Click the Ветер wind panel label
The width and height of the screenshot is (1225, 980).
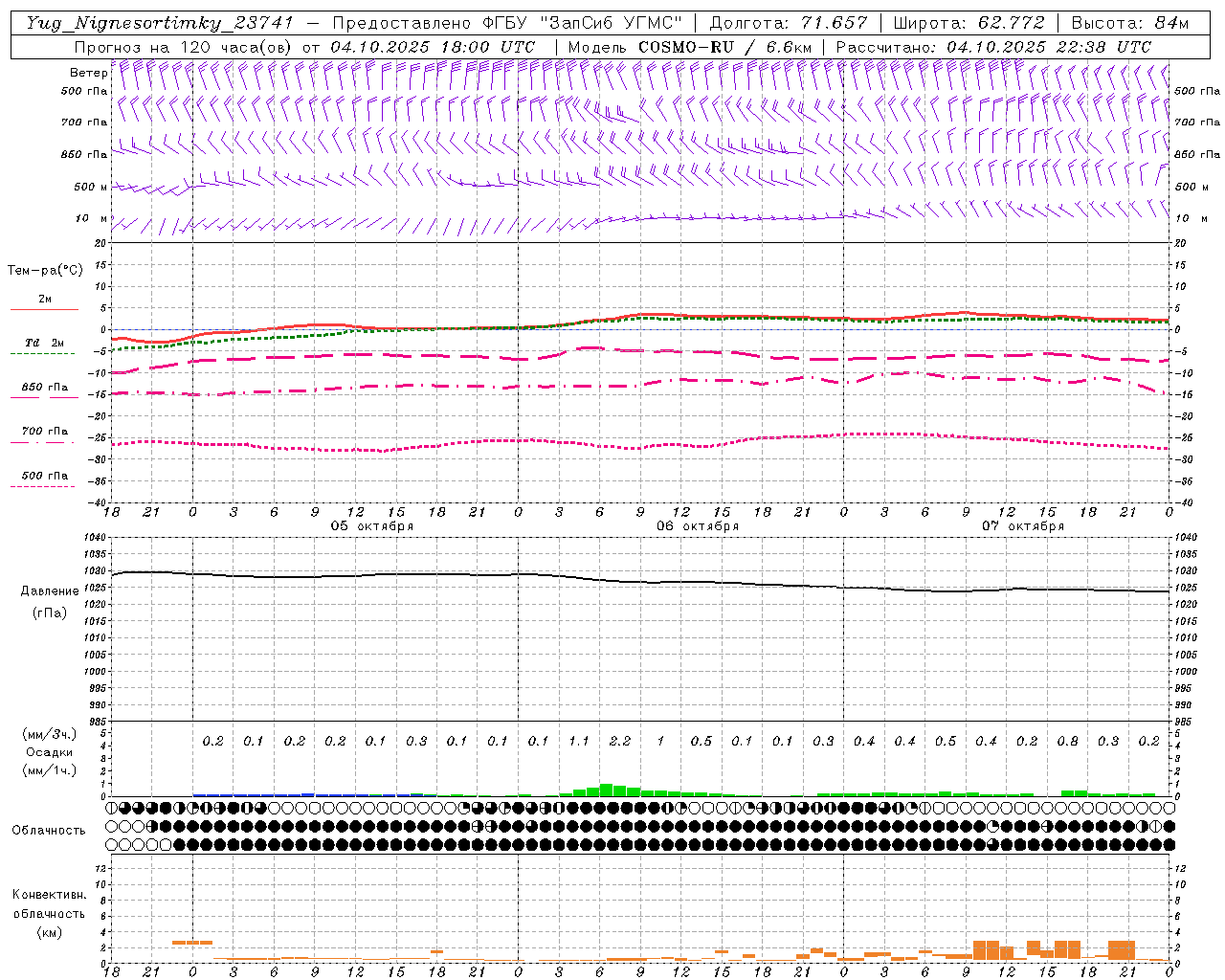tap(88, 73)
